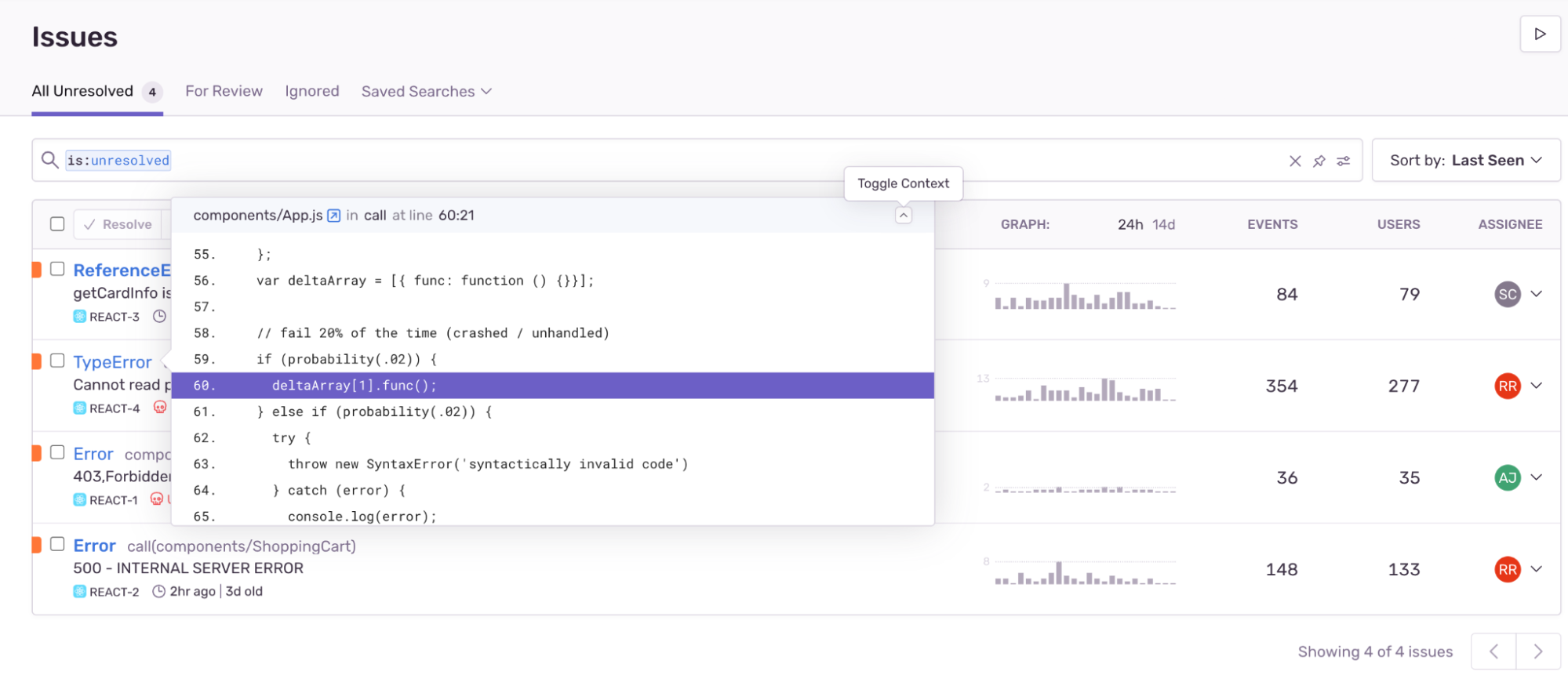
Task: Select the TypeError issue checkbox
Action: (57, 361)
